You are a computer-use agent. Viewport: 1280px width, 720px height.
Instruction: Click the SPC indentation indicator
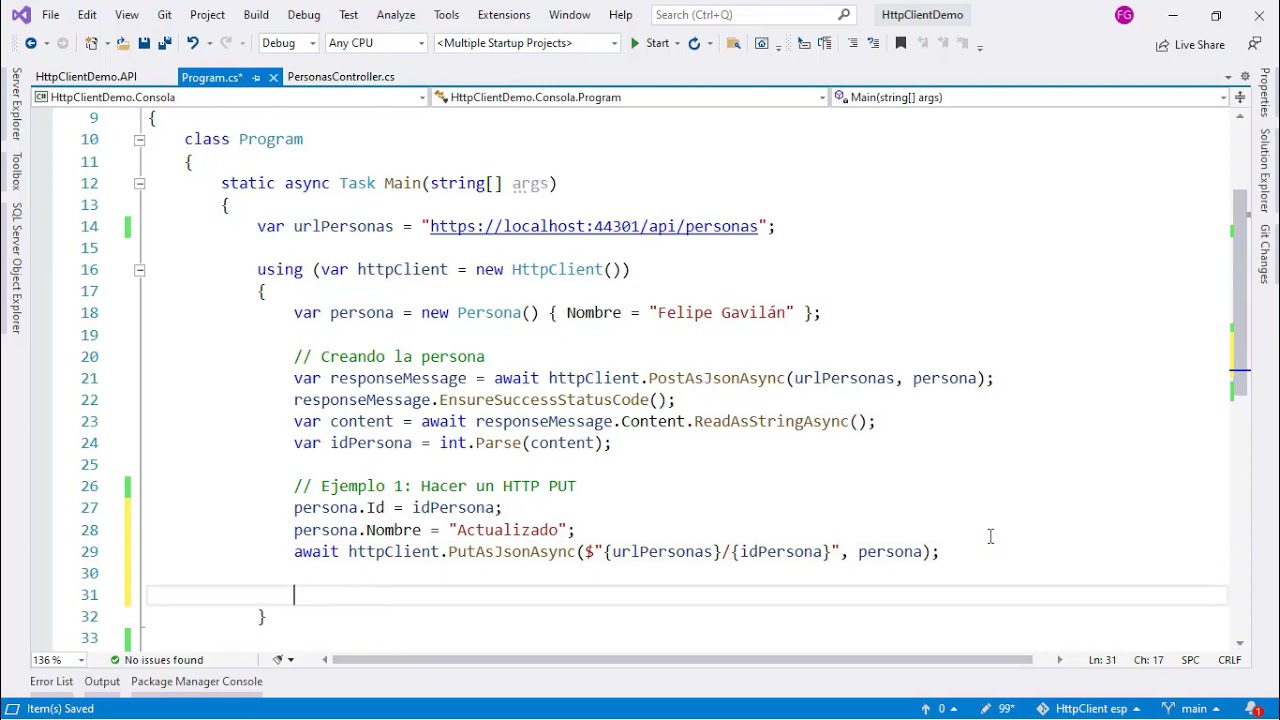(1190, 660)
